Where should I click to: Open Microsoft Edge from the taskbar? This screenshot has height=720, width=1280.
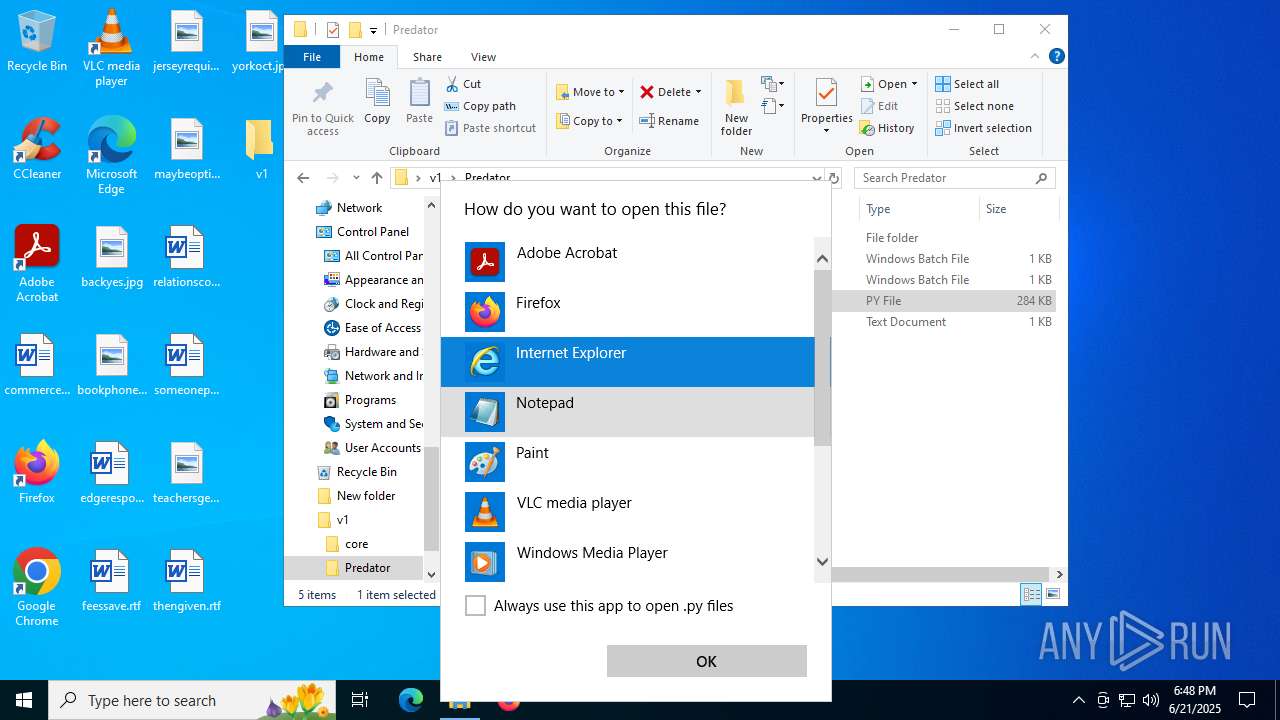[411, 700]
